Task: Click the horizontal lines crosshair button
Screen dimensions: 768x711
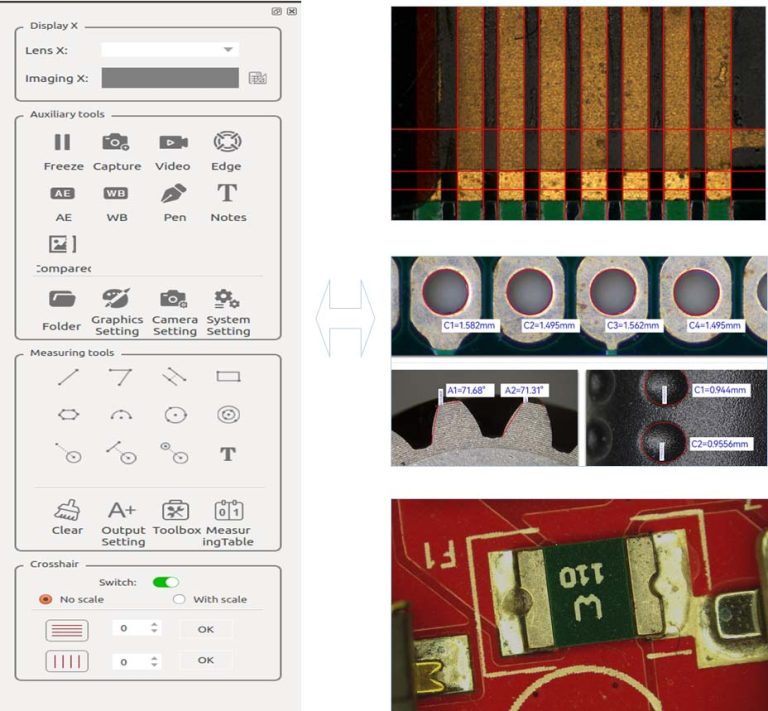Action: tap(67, 630)
